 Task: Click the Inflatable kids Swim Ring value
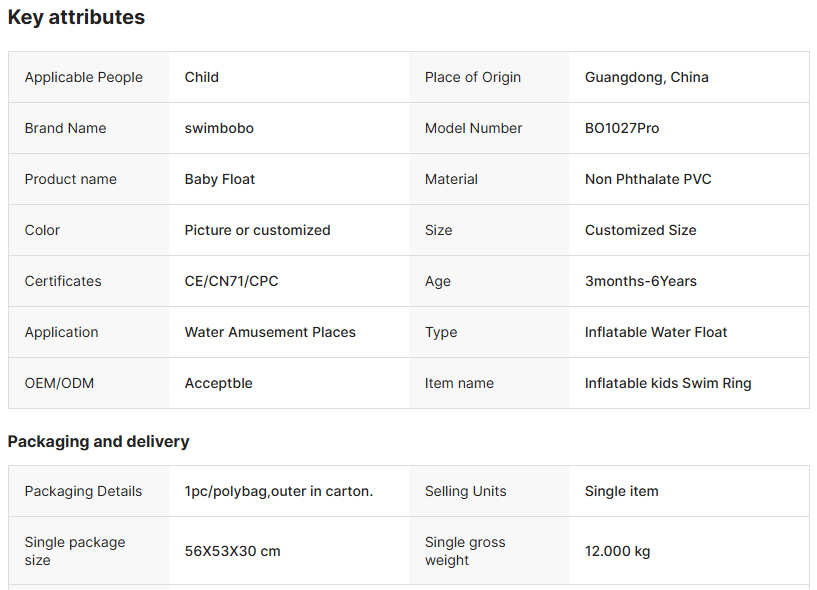(x=668, y=383)
